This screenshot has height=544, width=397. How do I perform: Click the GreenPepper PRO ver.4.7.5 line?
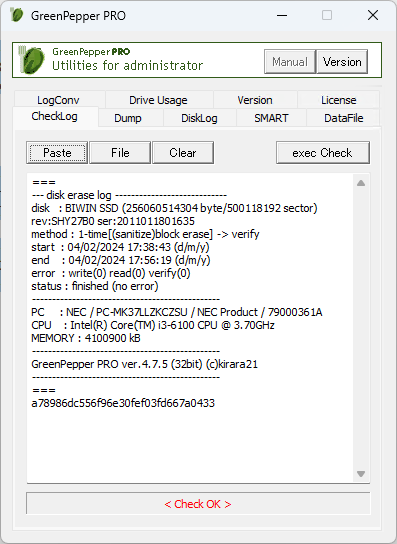[x=144, y=364]
